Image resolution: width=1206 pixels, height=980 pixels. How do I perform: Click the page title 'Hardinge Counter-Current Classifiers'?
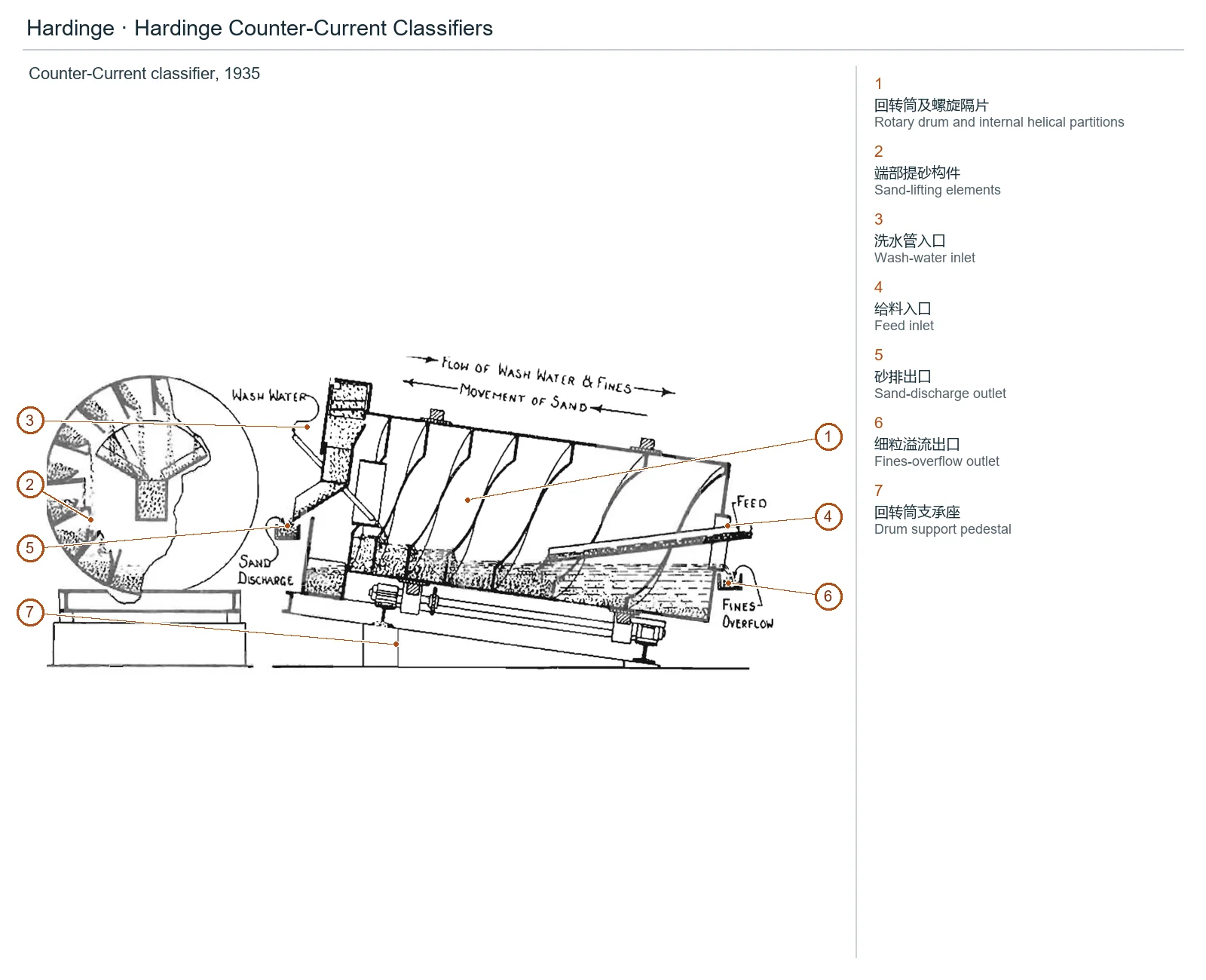(314, 29)
